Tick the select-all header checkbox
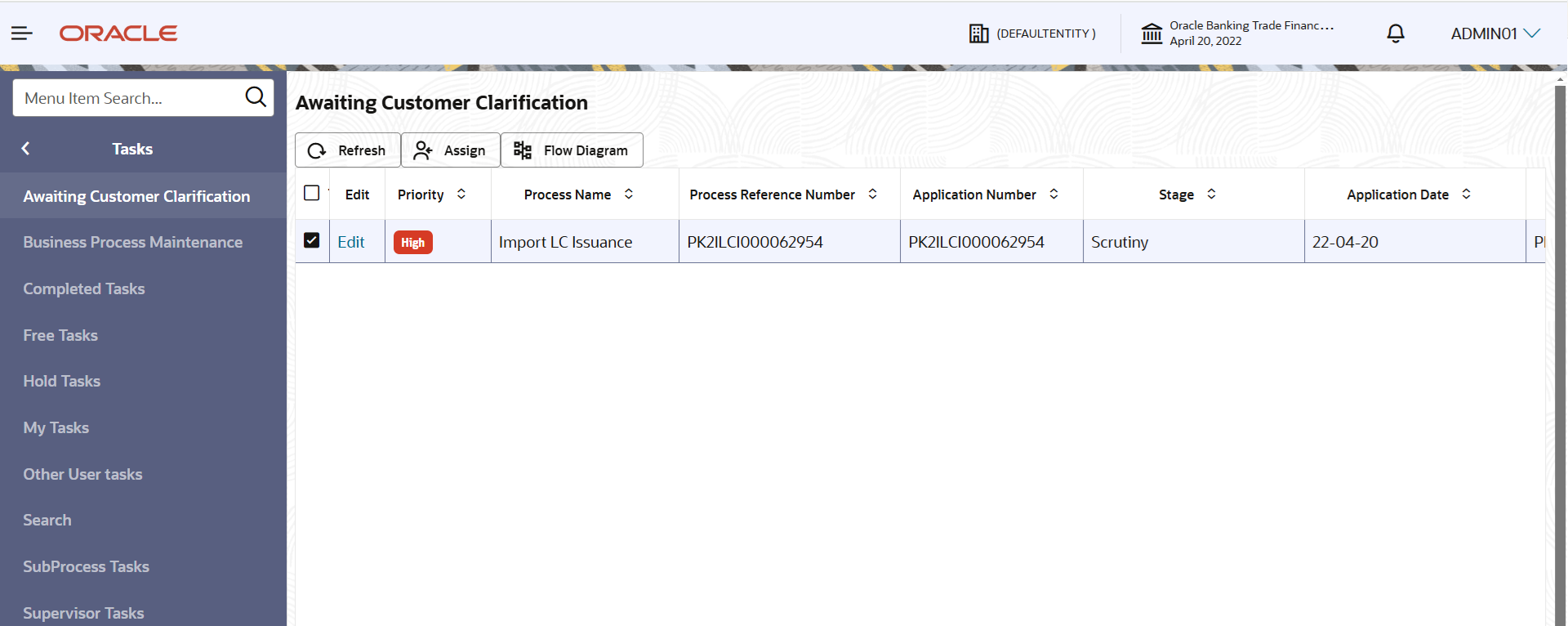 (311, 194)
